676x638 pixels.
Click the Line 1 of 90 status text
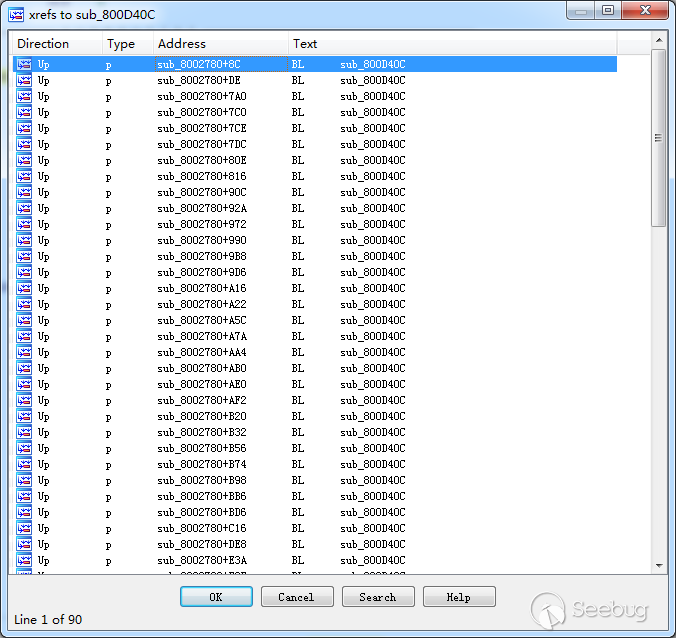tap(48, 619)
